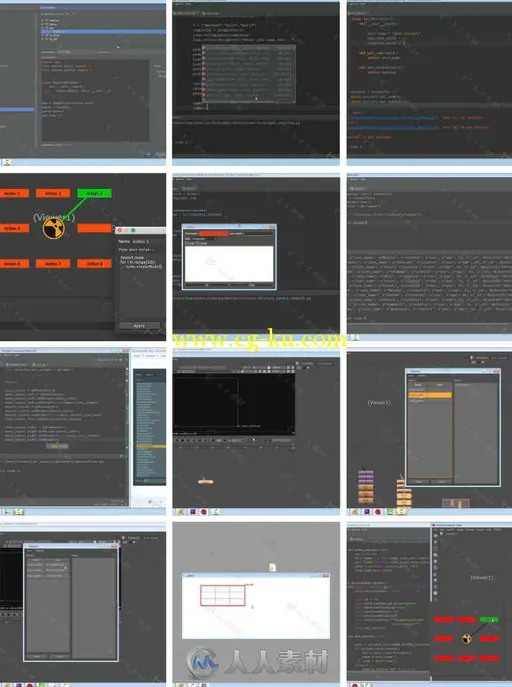Select the blue highlighted row in the settings list
This screenshot has width=512, height=687.
[x=103, y=32]
